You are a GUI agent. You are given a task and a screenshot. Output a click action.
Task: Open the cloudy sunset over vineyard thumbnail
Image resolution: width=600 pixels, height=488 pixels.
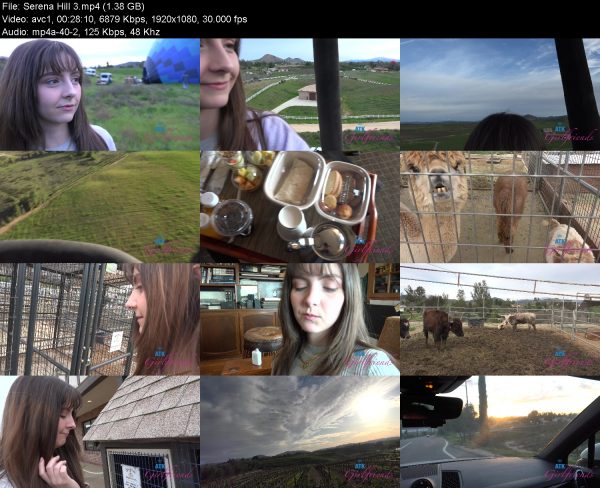click(300, 432)
